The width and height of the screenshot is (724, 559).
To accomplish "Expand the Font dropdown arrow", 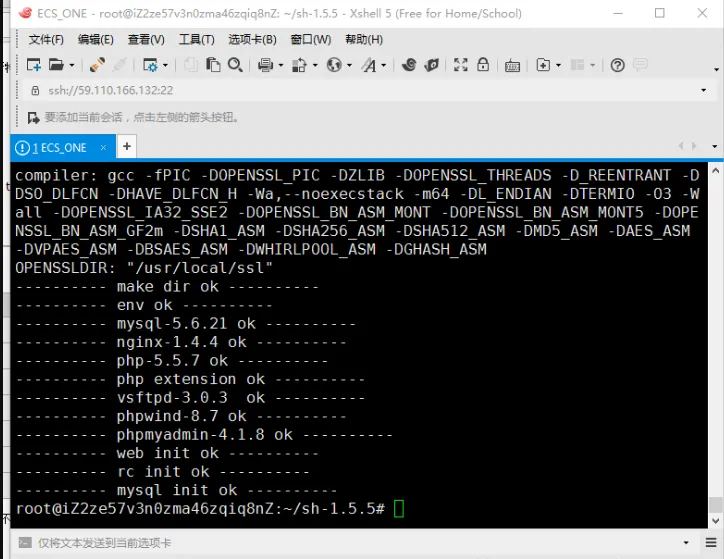I will pyautogui.click(x=384, y=66).
